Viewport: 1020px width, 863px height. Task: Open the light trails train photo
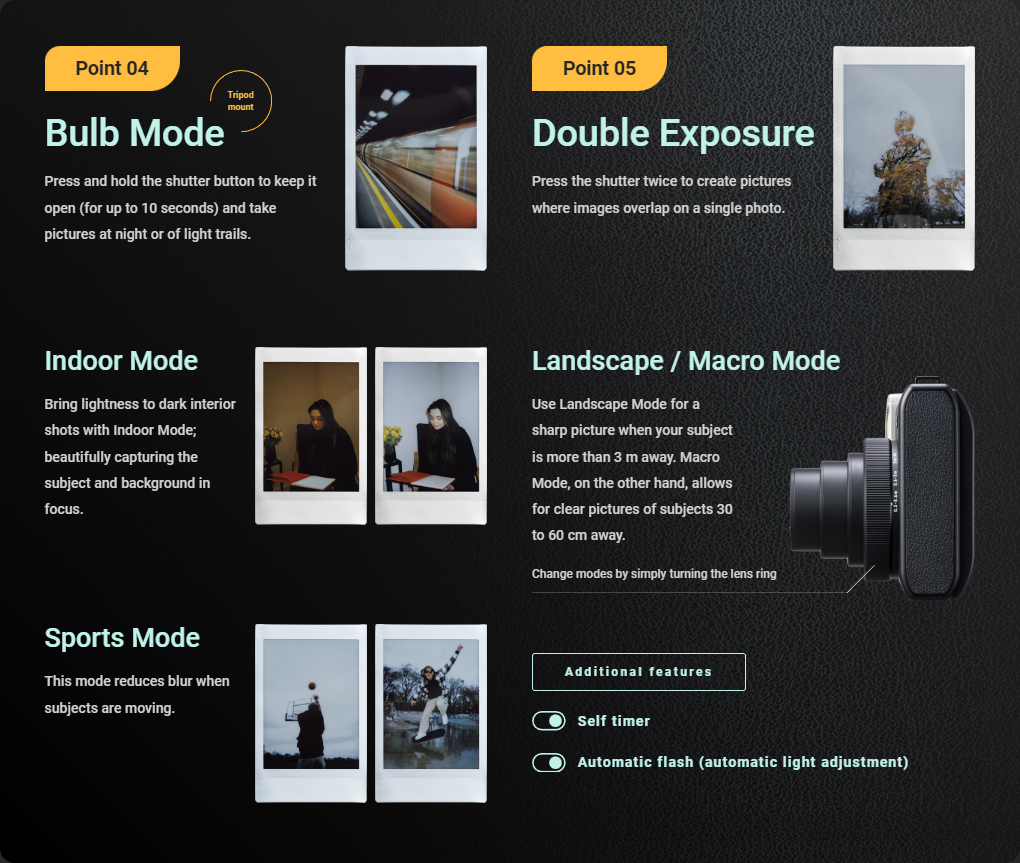(416, 157)
